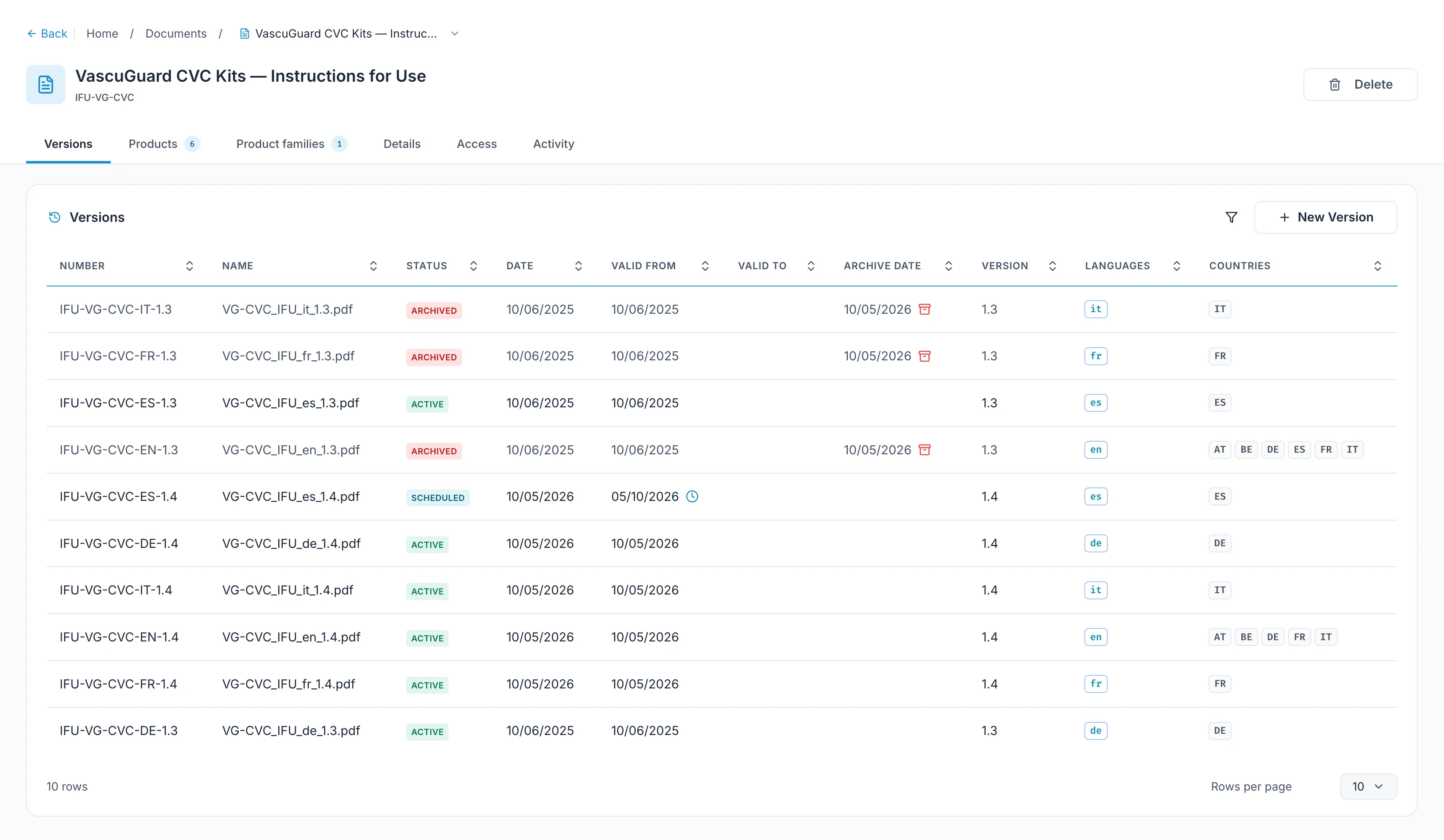Click the 05/10/2026 valid from date
The width and height of the screenshot is (1444, 840).
coord(645,497)
